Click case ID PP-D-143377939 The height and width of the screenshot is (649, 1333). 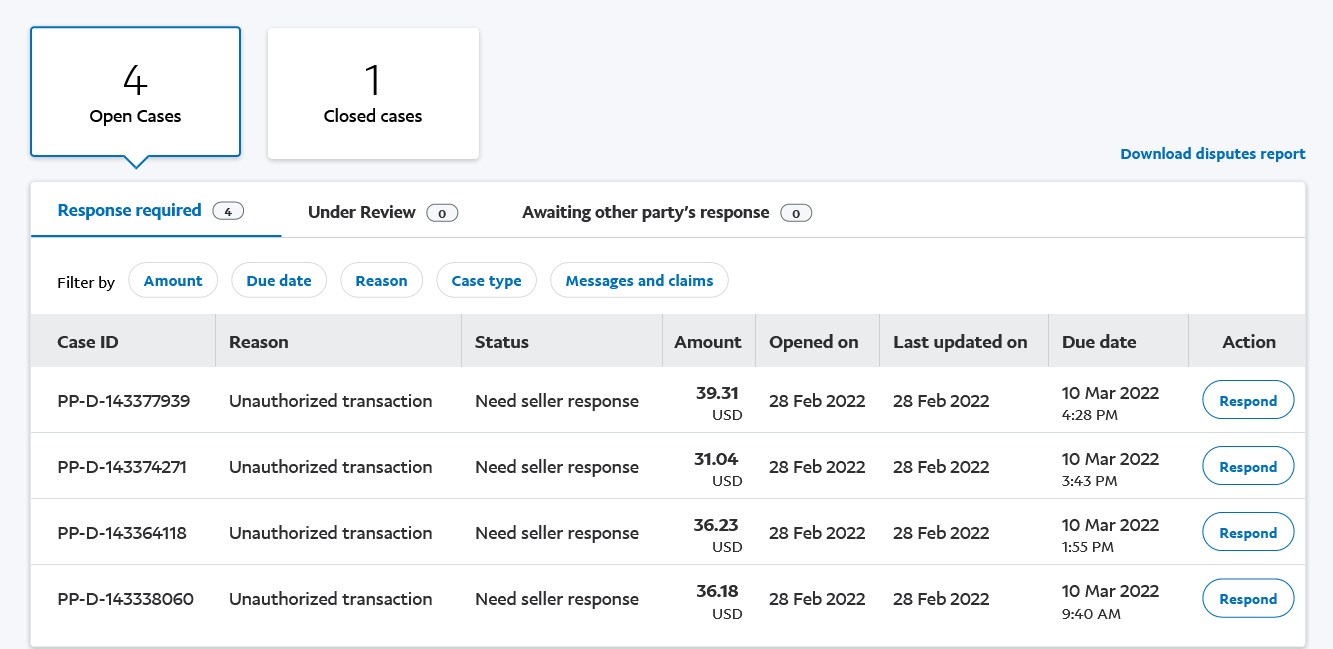tap(124, 401)
